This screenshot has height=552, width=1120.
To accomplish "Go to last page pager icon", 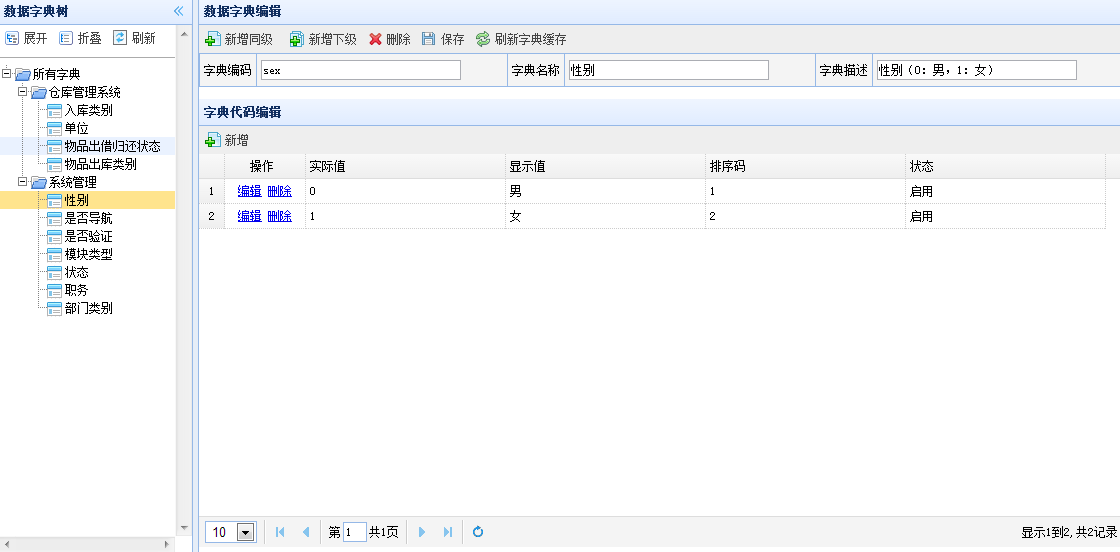I will point(448,532).
